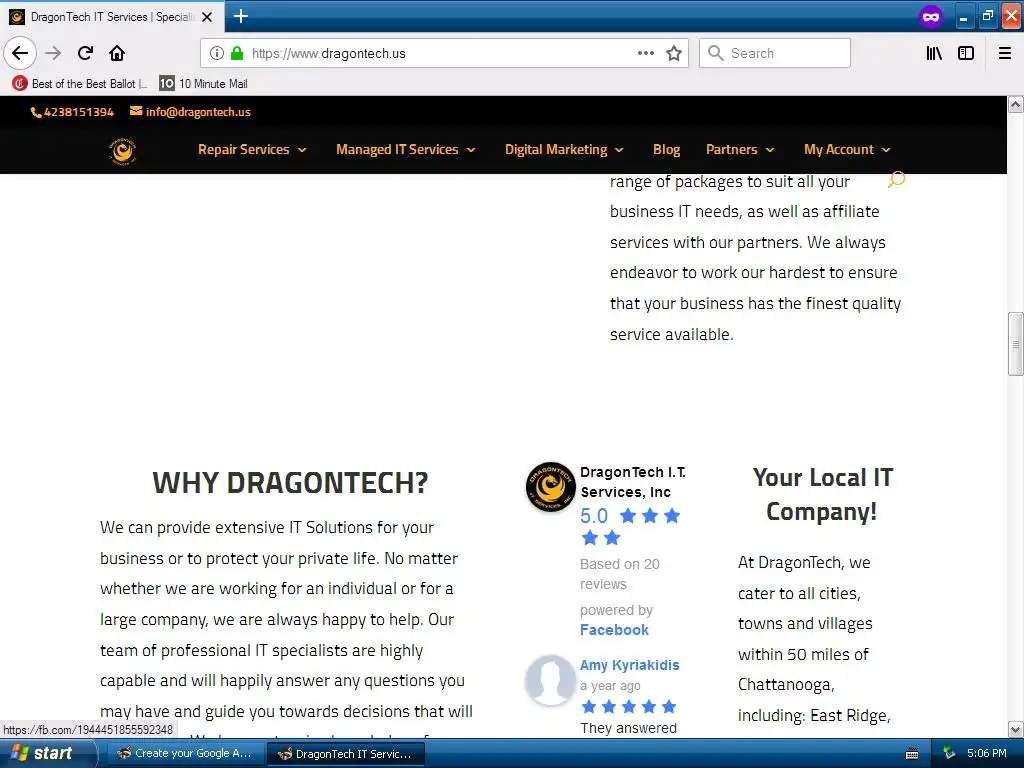Open the Blog page
1024x768 pixels.
(x=666, y=150)
